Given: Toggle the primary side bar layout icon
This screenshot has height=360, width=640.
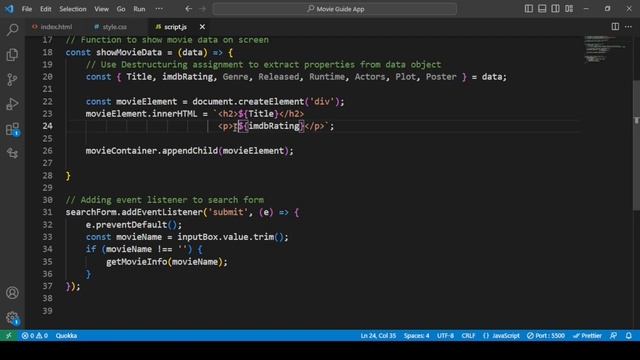Looking at the screenshot, I should (529, 9).
